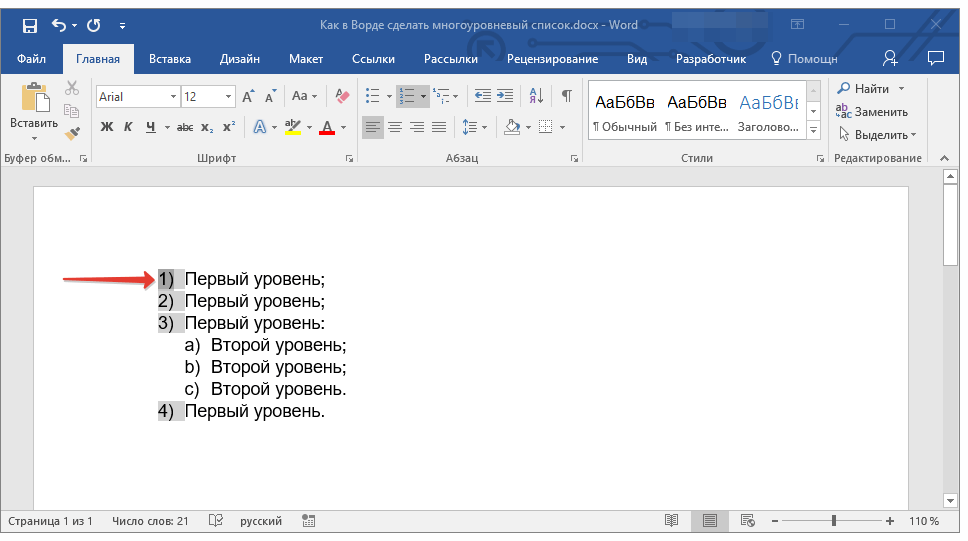The height and width of the screenshot is (541, 968).
Task: Increase indent of the list
Action: [x=506, y=96]
